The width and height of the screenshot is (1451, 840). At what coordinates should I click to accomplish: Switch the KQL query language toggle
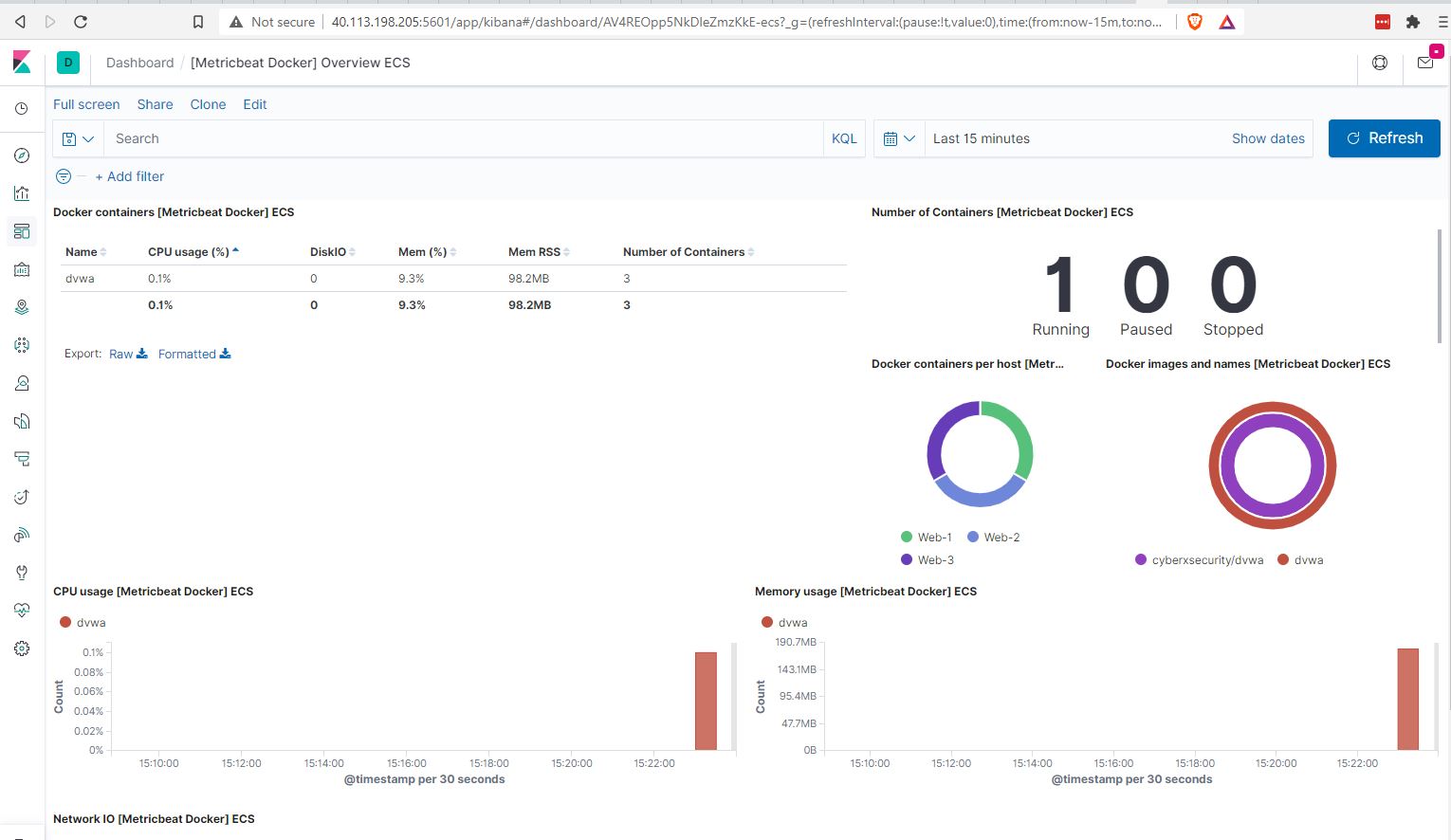pyautogui.click(x=844, y=138)
